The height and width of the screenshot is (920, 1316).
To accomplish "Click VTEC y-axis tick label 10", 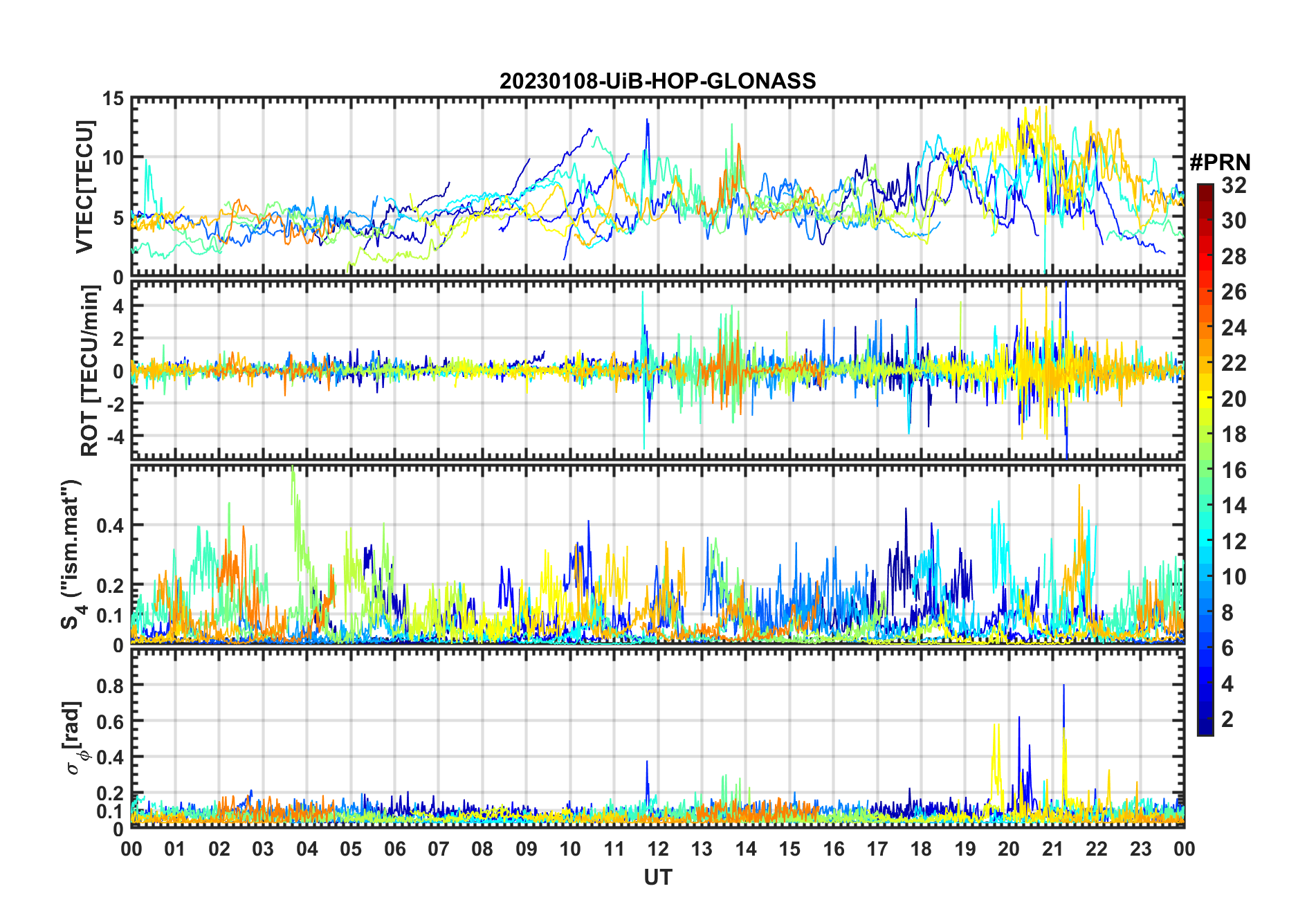I will pos(113,158).
